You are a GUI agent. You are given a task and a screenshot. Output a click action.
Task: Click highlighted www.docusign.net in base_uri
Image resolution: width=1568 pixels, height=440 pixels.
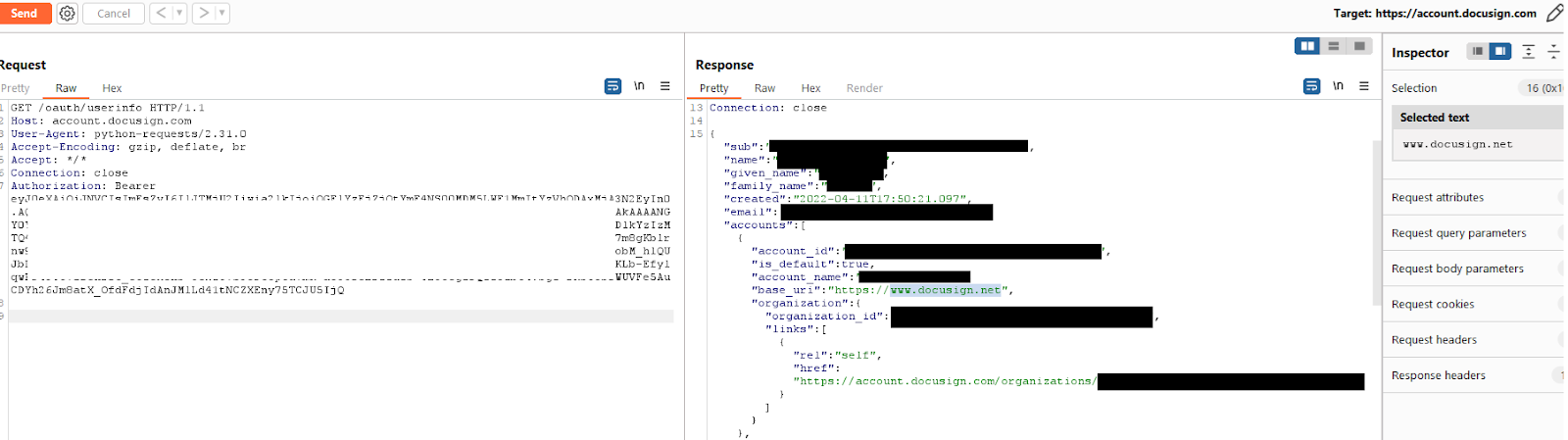tap(946, 290)
